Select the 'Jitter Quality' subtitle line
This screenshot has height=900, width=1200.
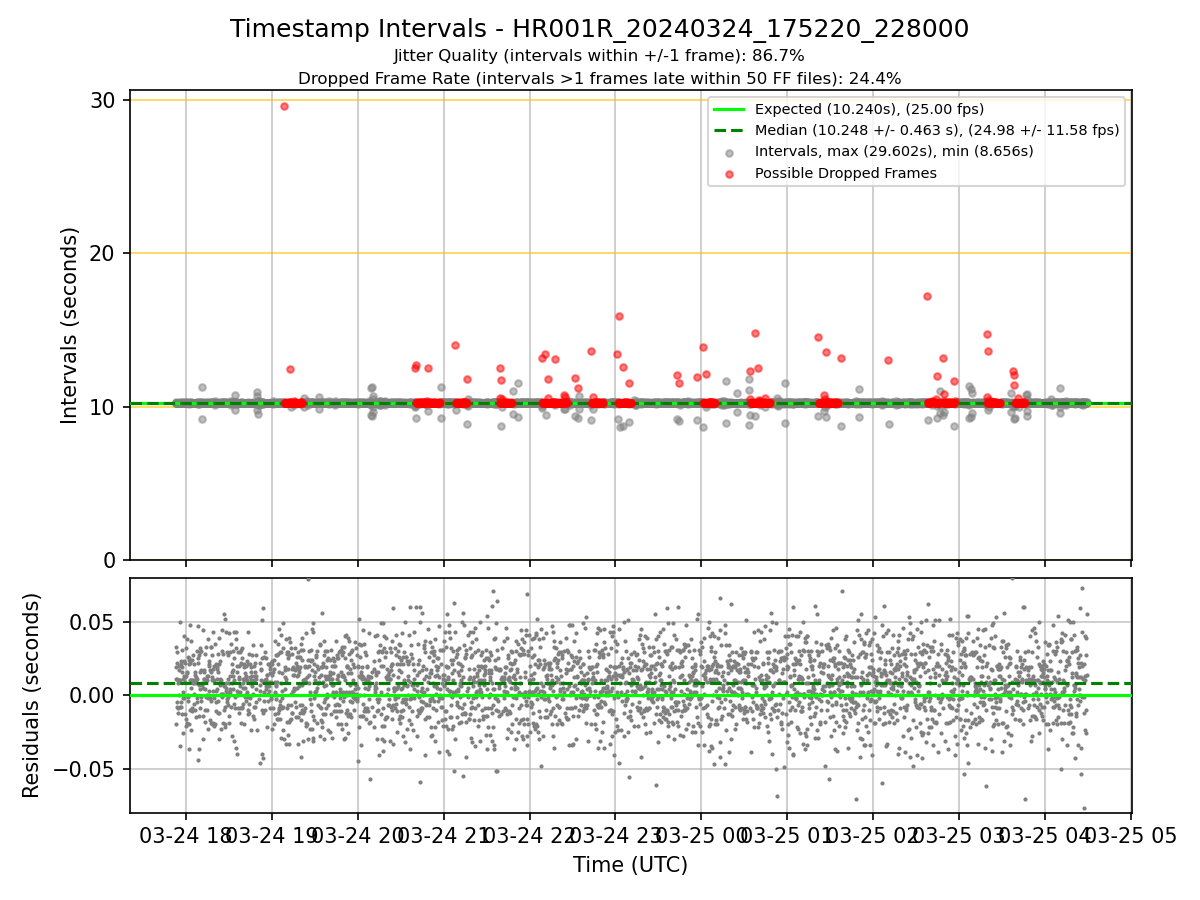[599, 56]
